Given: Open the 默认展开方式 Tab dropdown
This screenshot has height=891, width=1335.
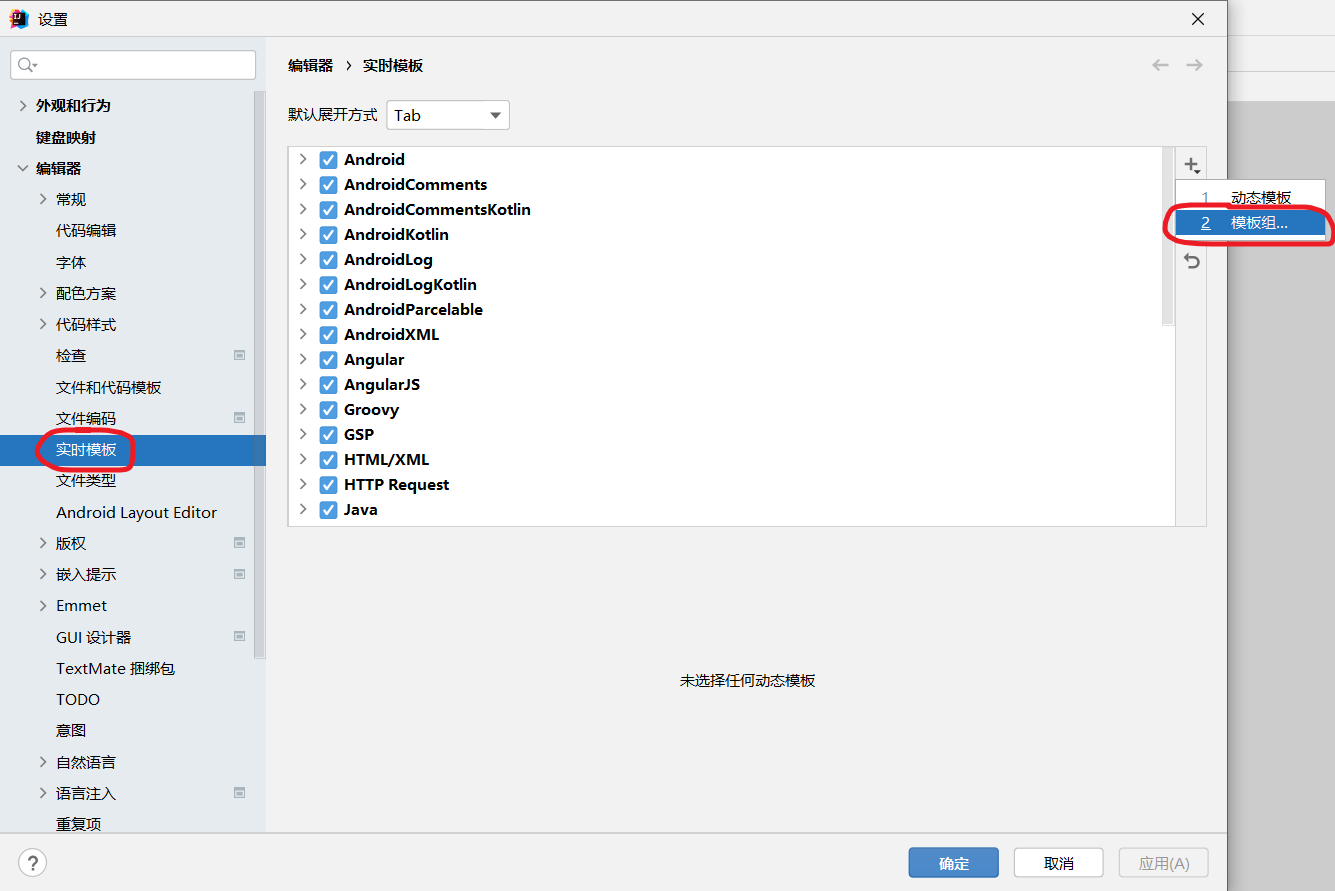Looking at the screenshot, I should [x=448, y=115].
